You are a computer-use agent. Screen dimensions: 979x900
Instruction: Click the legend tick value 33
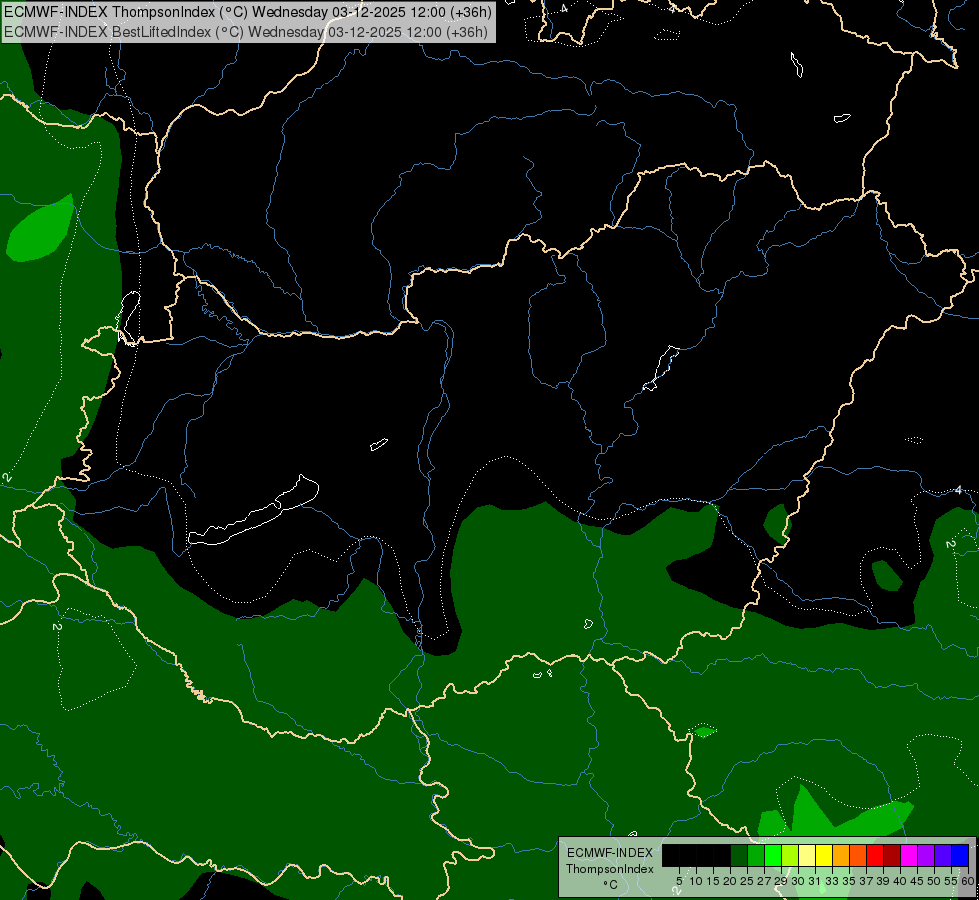[x=832, y=881]
